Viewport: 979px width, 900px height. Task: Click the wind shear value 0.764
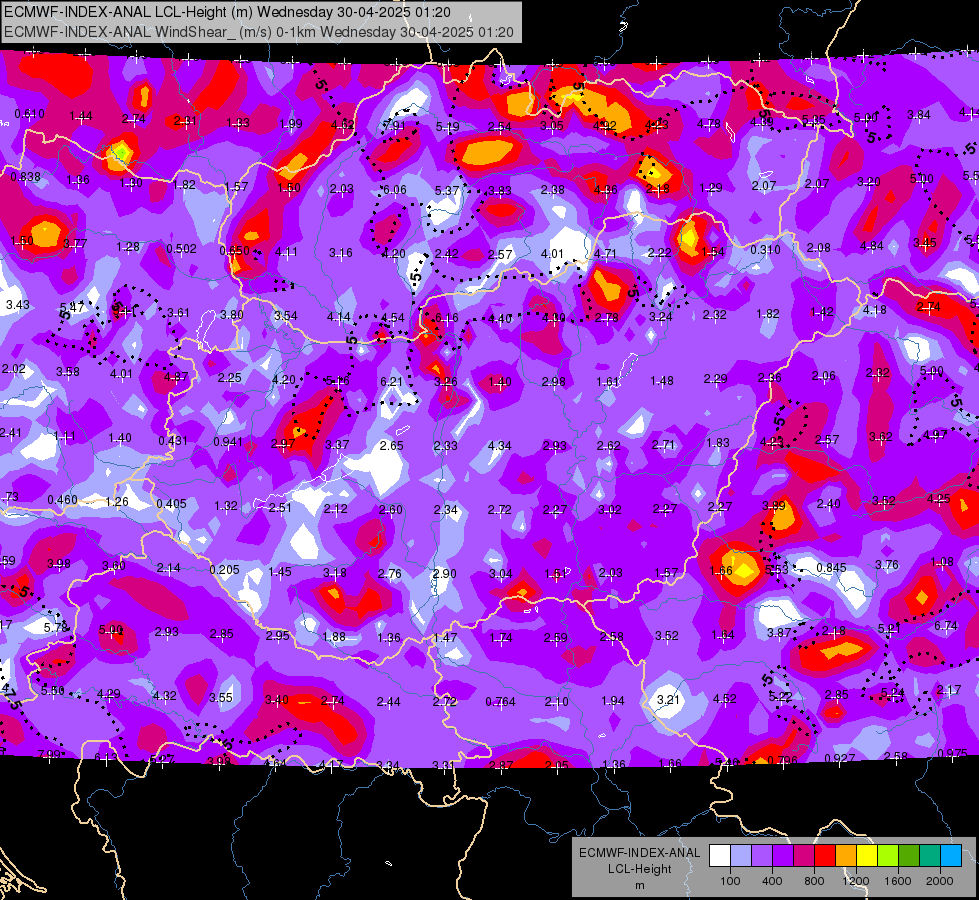[501, 702]
